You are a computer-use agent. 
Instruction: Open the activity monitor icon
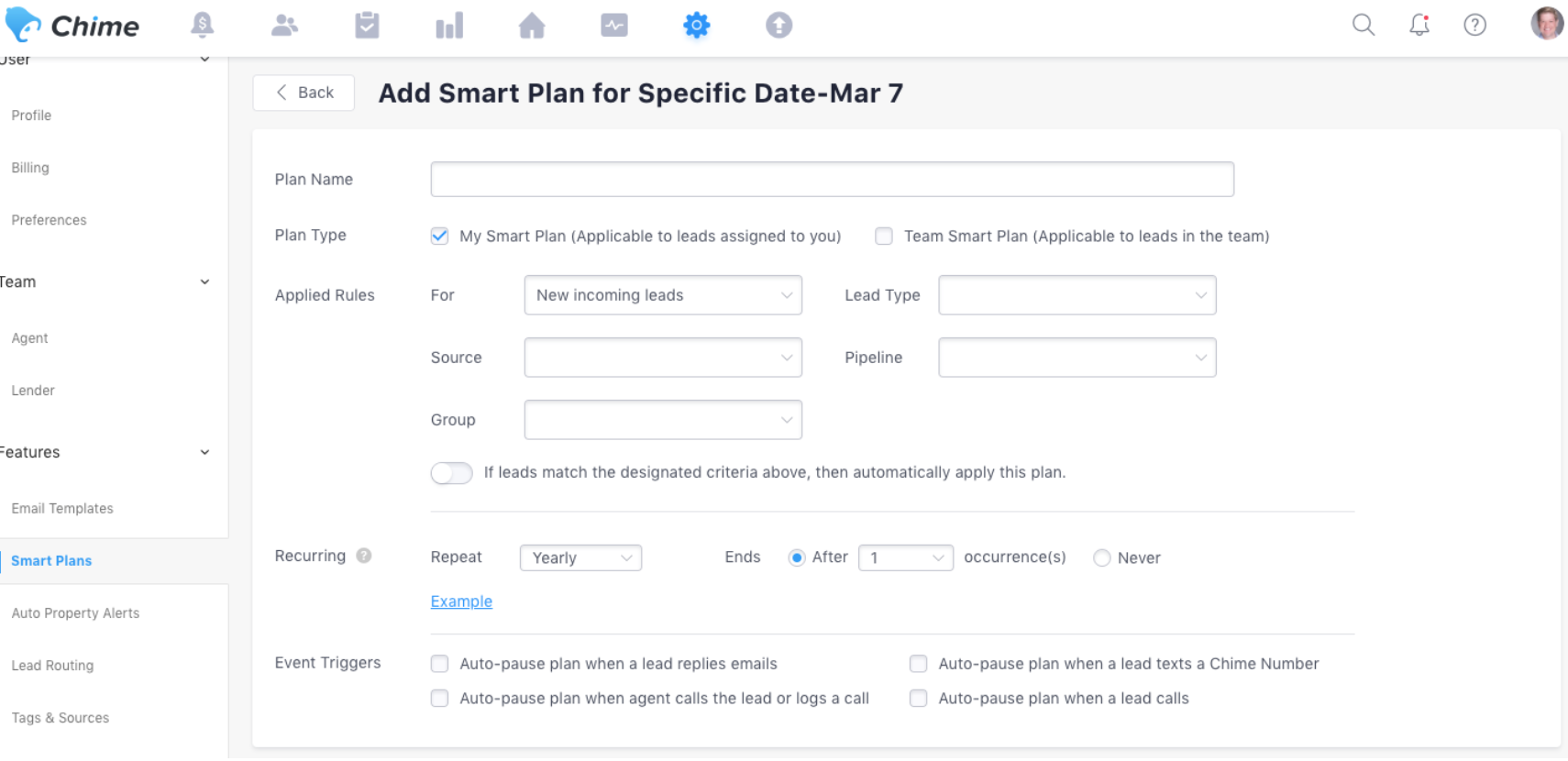pos(614,25)
